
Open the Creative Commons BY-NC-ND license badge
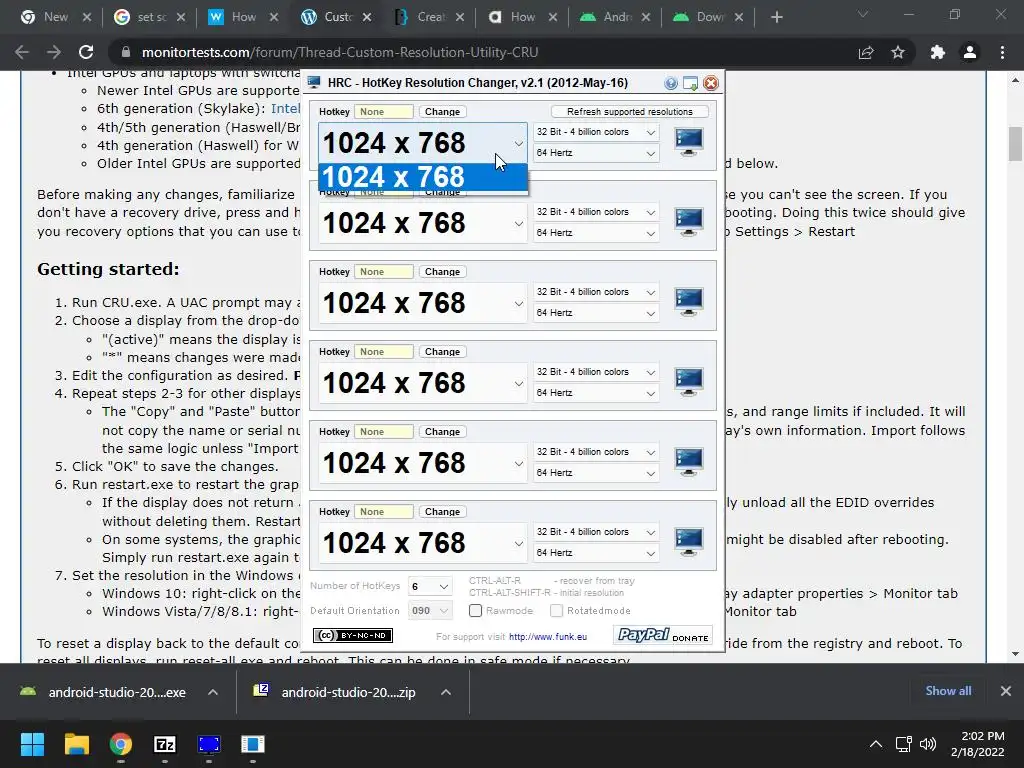(x=353, y=635)
